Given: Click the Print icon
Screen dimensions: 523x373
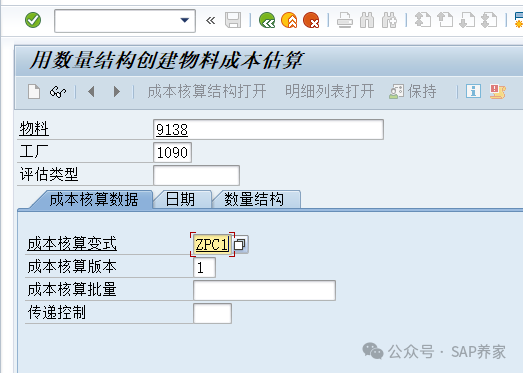Looking at the screenshot, I should pyautogui.click(x=345, y=20).
